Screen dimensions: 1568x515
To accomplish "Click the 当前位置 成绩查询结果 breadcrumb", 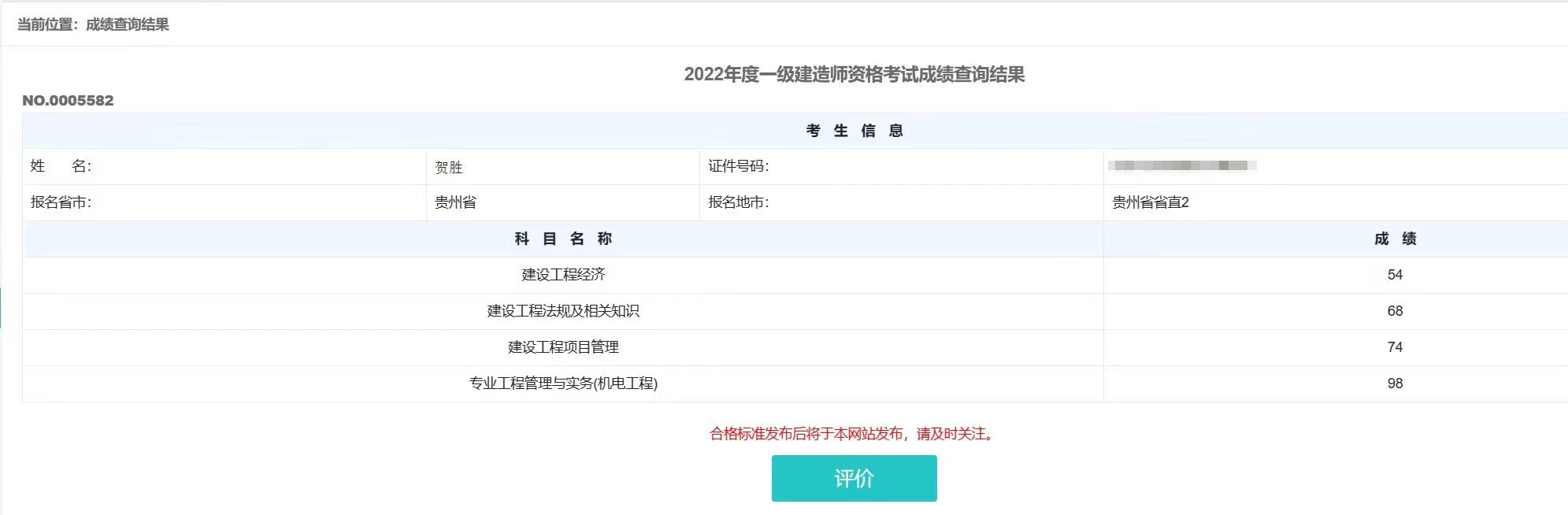I will [93, 24].
